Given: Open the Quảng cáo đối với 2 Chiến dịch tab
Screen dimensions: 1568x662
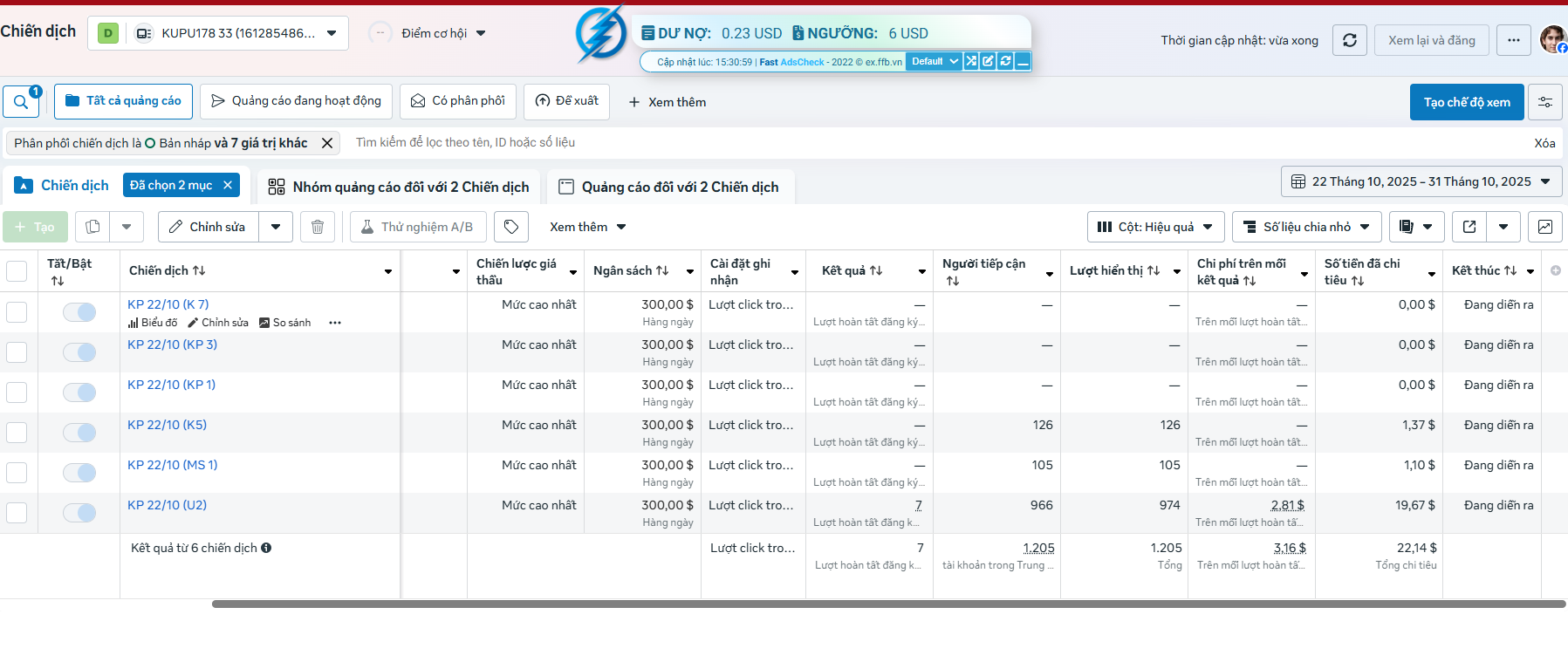Looking at the screenshot, I should (669, 187).
